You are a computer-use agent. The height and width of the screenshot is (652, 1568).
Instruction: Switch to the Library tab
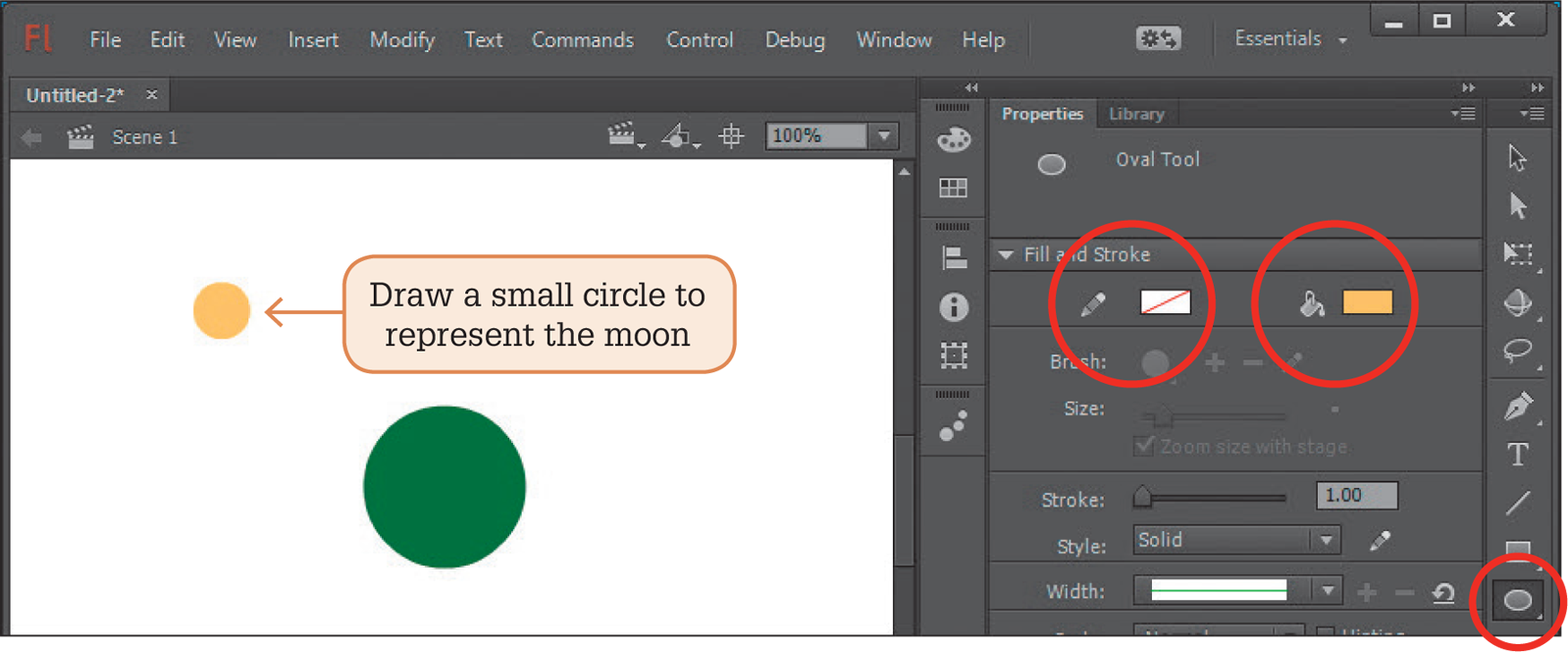1136,114
